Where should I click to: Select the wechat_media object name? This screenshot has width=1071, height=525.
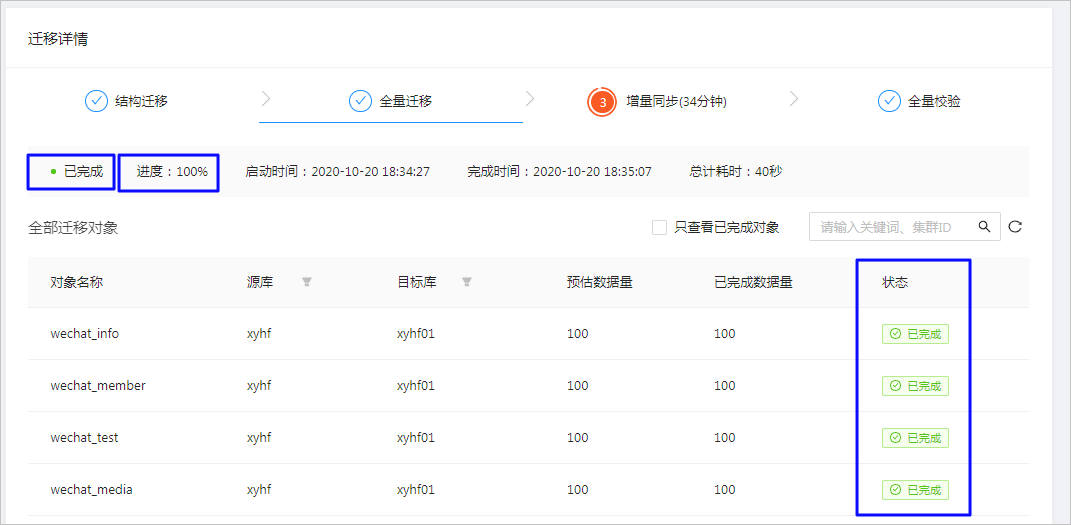click(92, 489)
